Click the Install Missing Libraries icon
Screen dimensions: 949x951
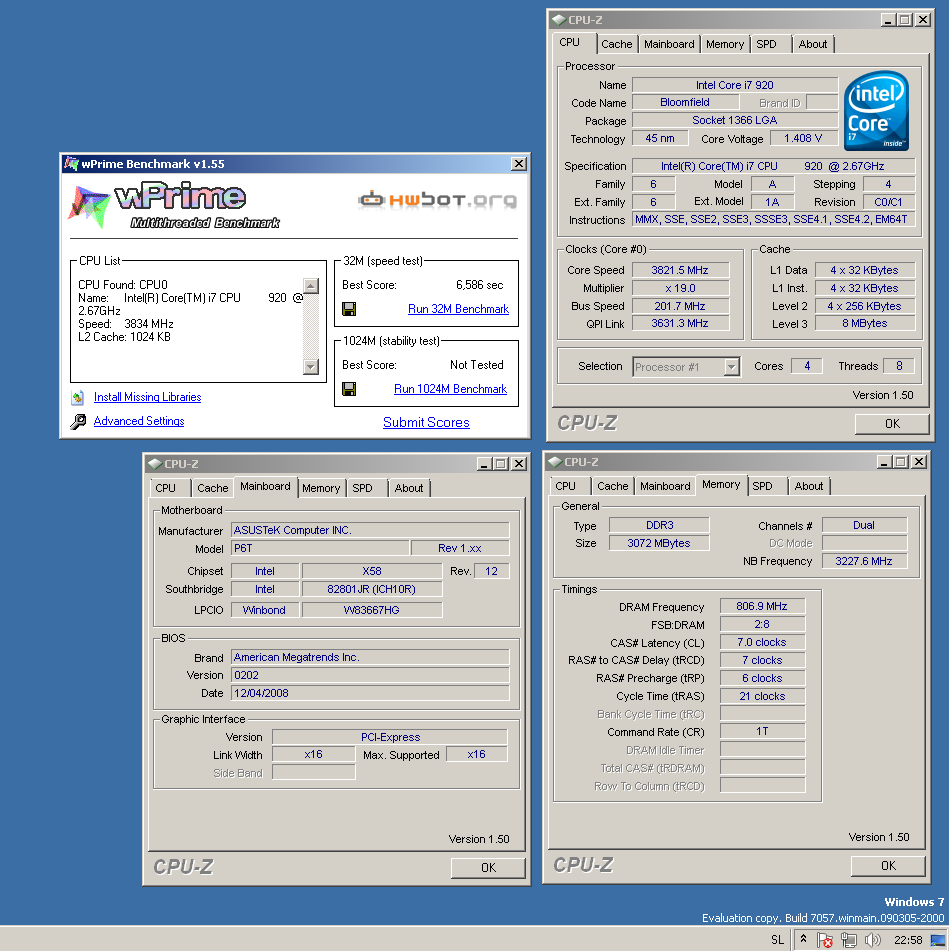click(78, 398)
